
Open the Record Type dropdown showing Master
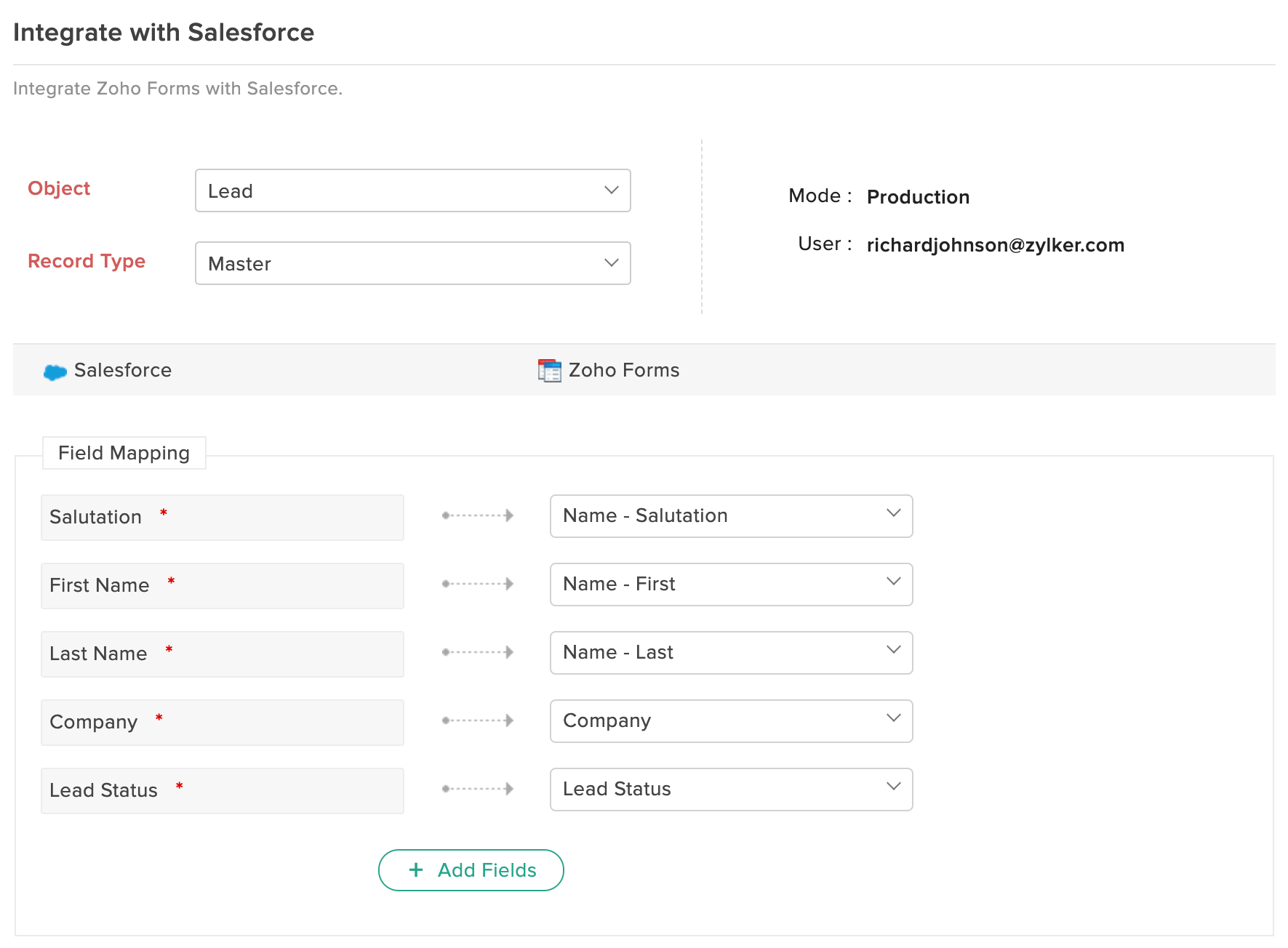coord(412,263)
